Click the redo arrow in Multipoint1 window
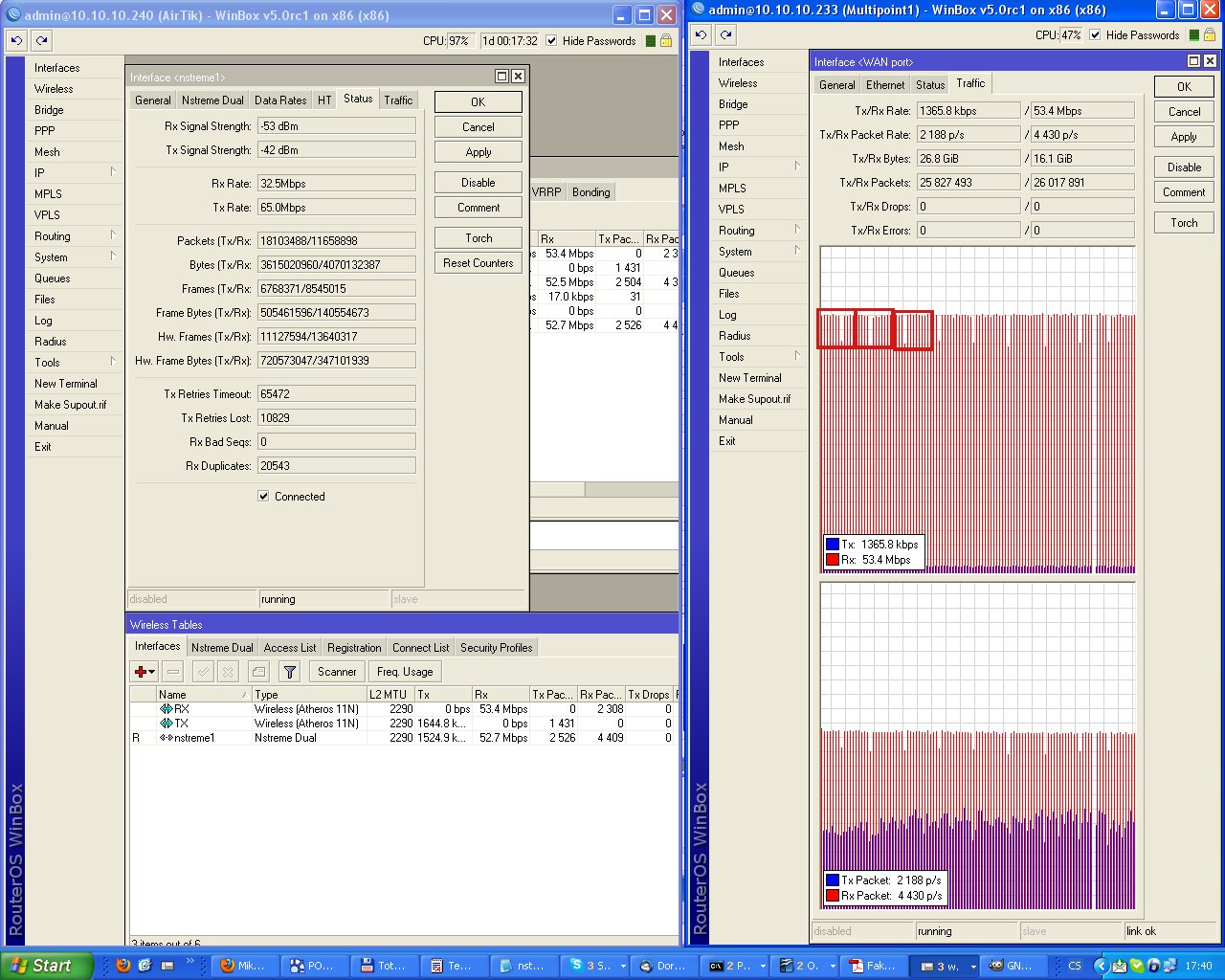The height and width of the screenshot is (980, 1225). click(x=726, y=35)
